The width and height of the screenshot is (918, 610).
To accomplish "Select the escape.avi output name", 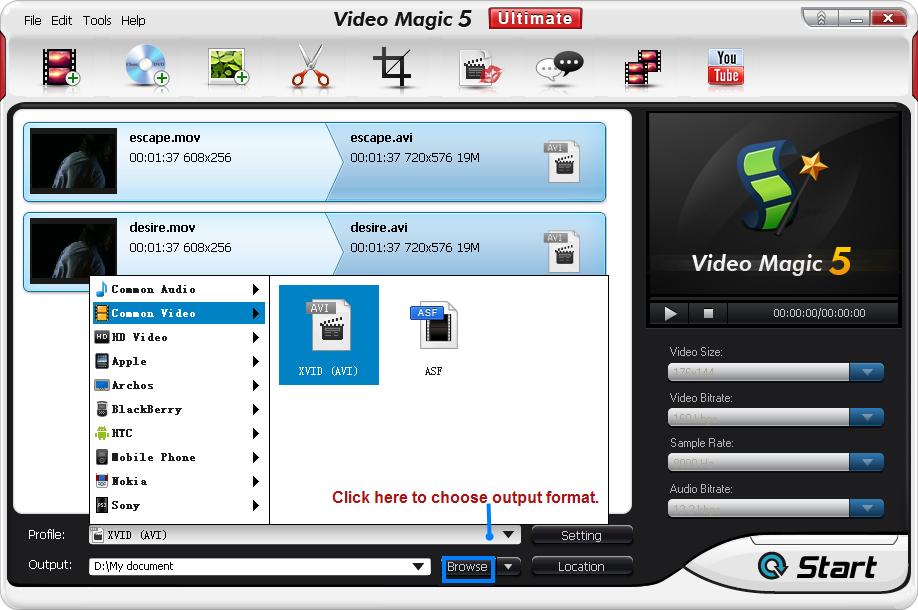I will (381, 138).
